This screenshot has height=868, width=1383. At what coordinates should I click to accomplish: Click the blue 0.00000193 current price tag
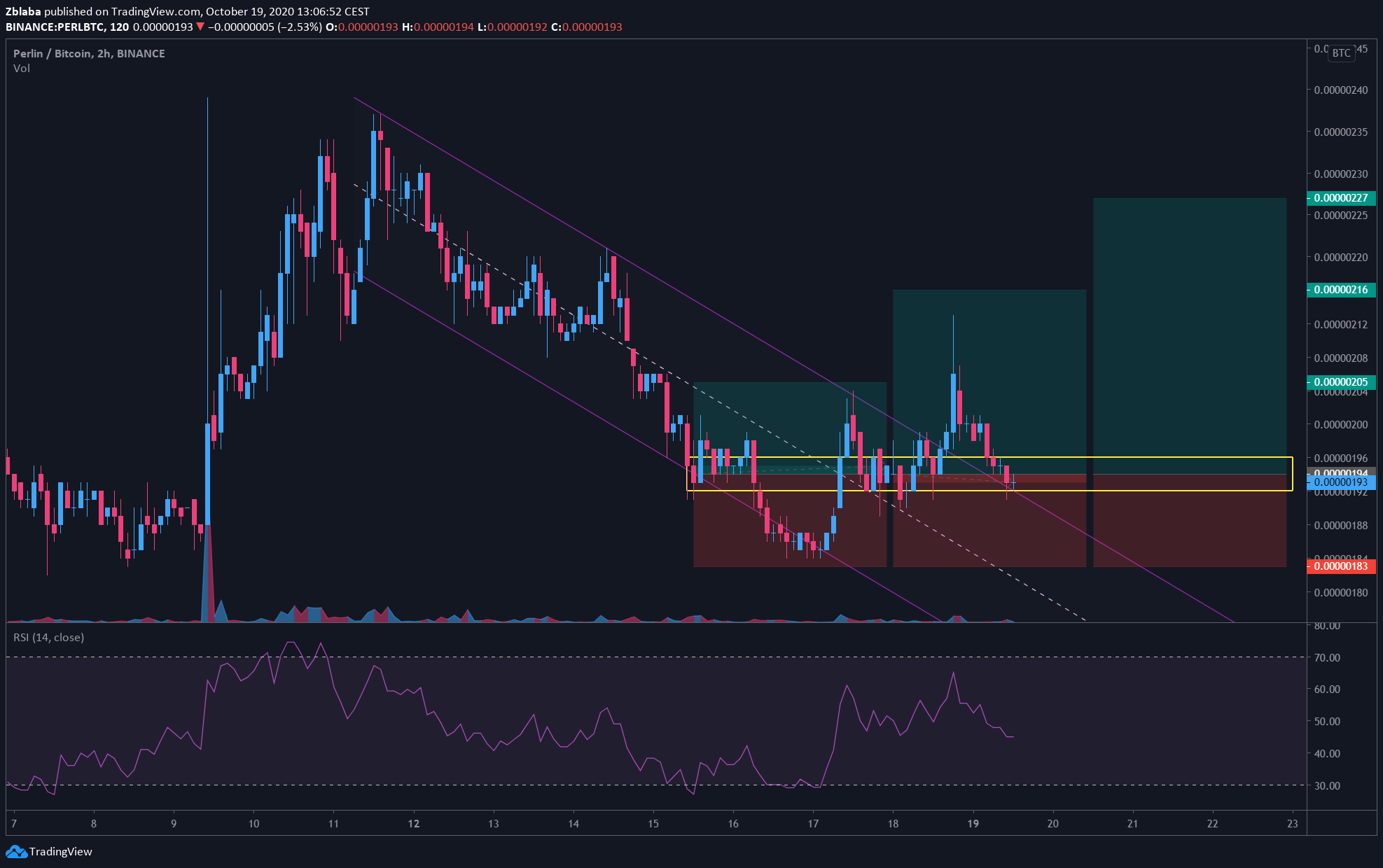(1341, 482)
